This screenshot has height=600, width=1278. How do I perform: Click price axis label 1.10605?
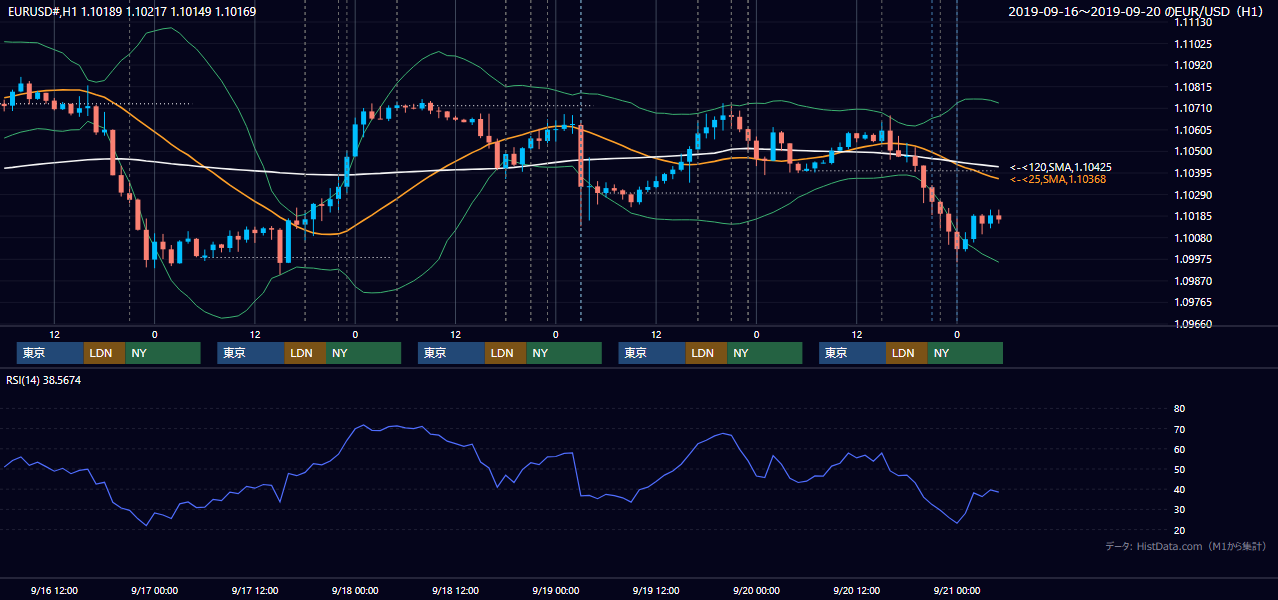tap(1194, 130)
